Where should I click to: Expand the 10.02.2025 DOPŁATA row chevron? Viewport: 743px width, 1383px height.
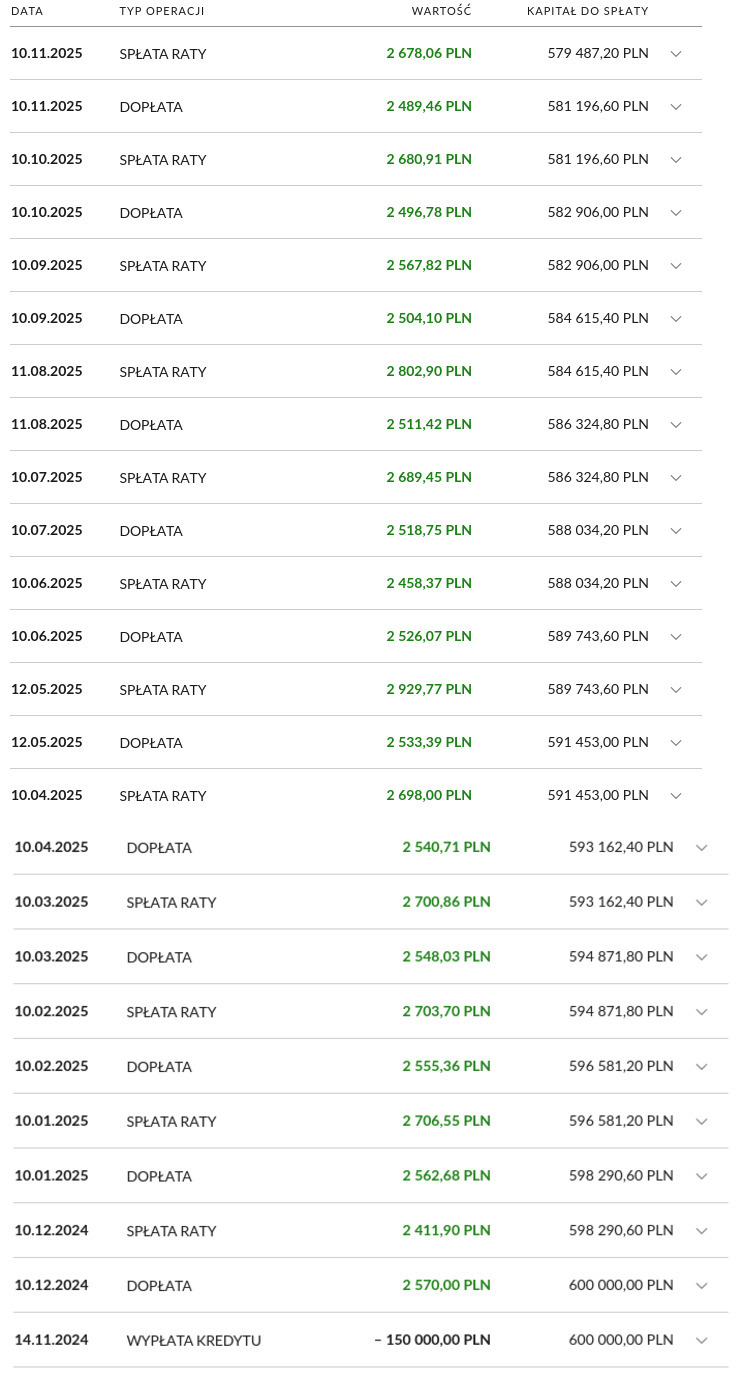(x=701, y=1067)
